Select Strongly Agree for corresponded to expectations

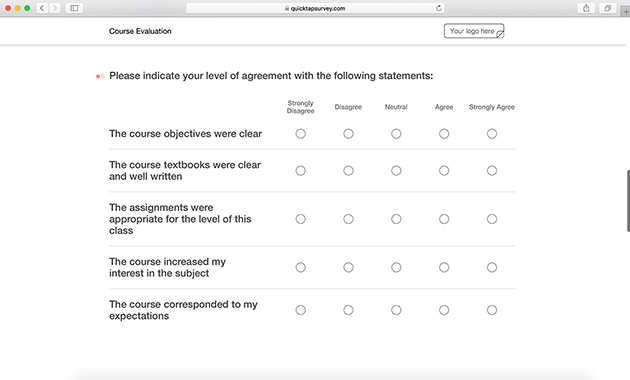[492, 310]
